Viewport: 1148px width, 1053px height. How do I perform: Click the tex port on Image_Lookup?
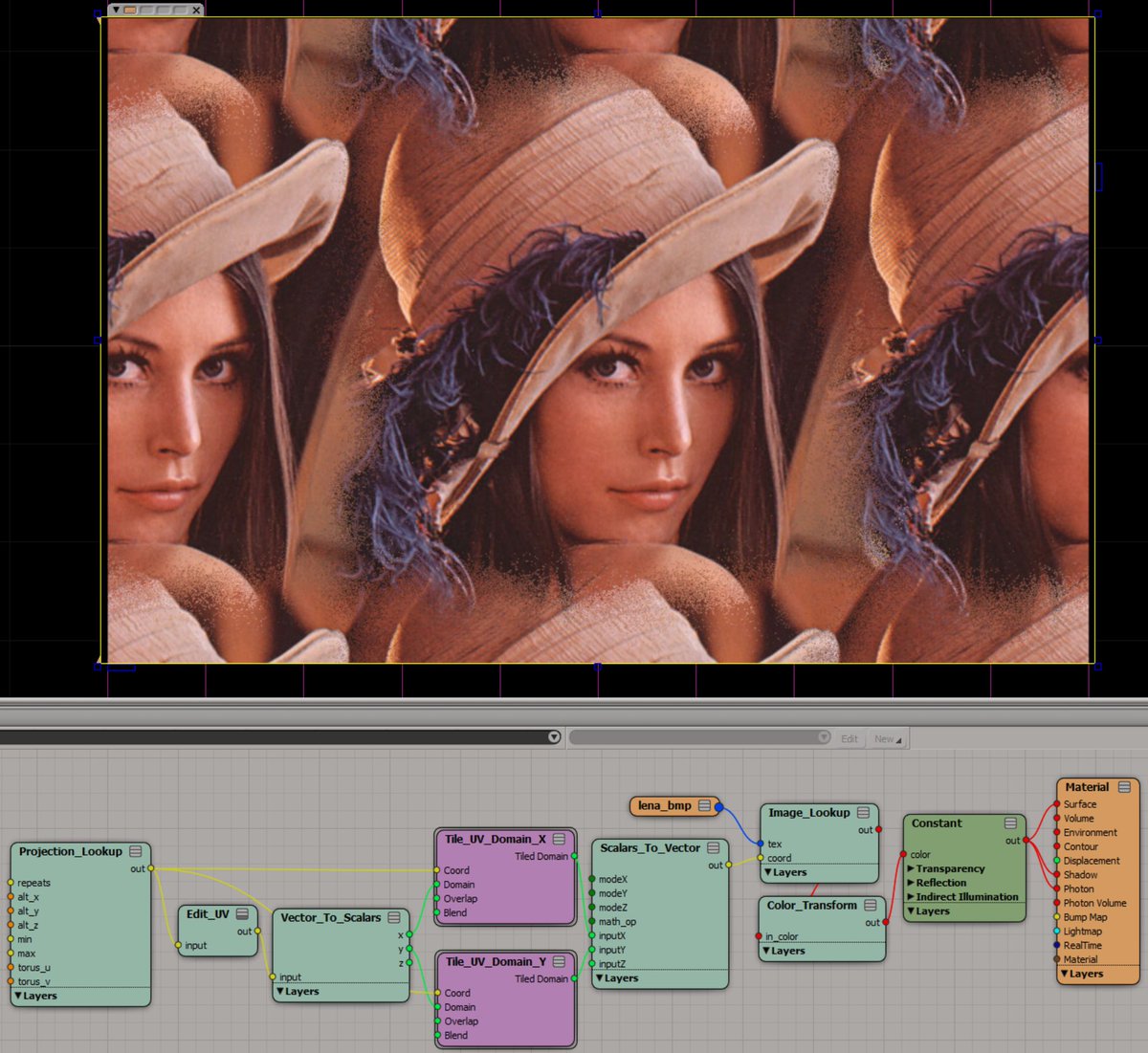click(x=761, y=844)
